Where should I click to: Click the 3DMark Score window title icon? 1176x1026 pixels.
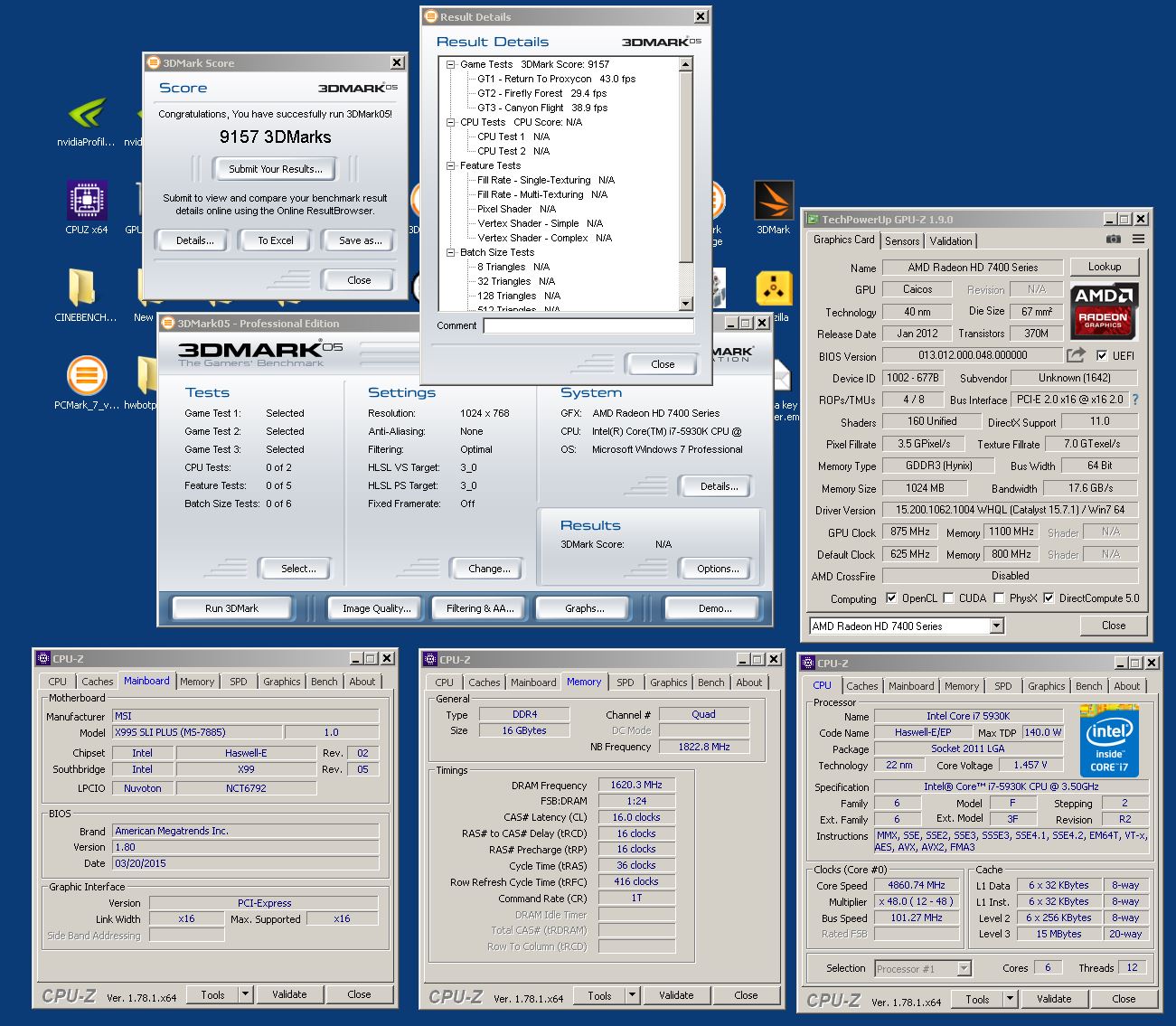(x=154, y=62)
